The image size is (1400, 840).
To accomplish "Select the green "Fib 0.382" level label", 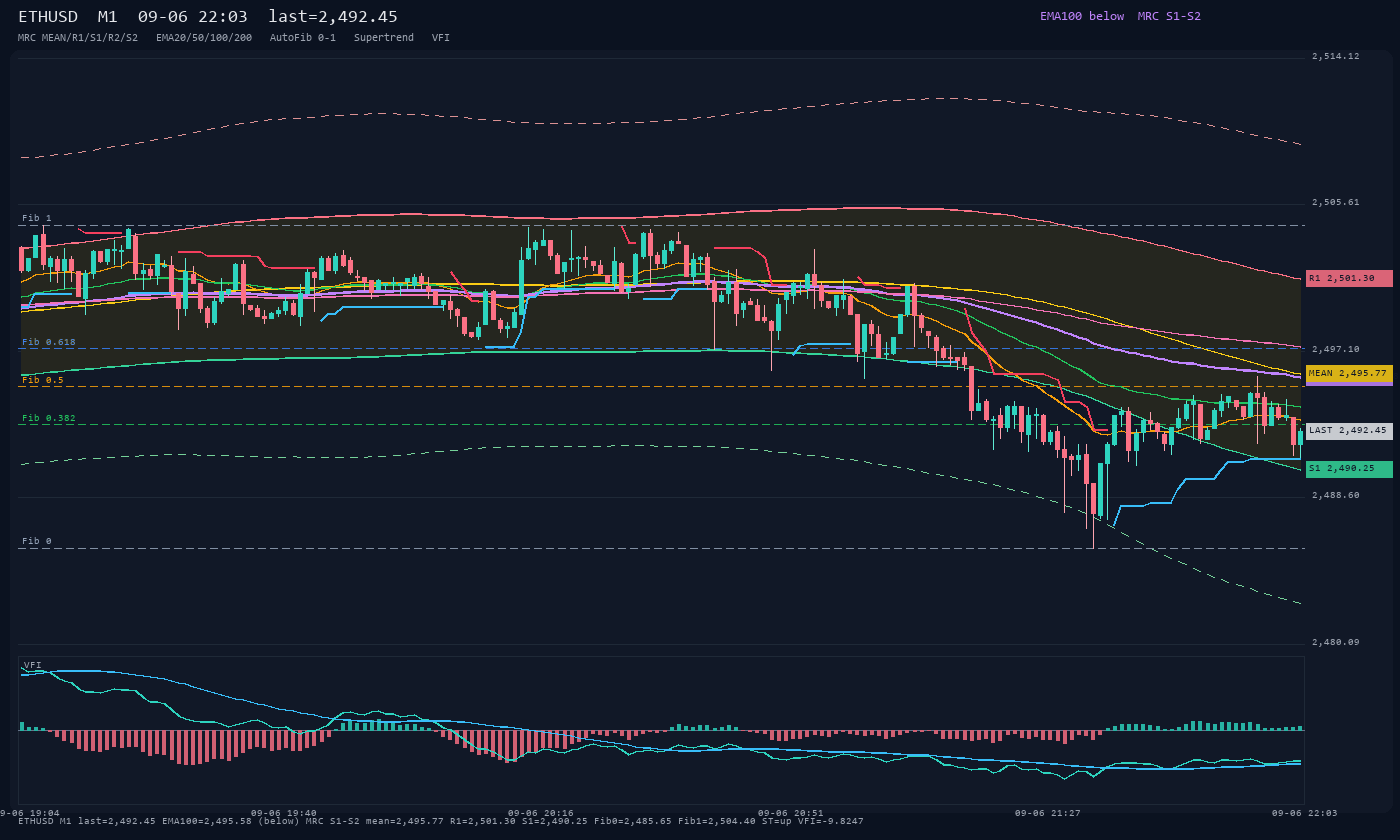I will 49,418.
